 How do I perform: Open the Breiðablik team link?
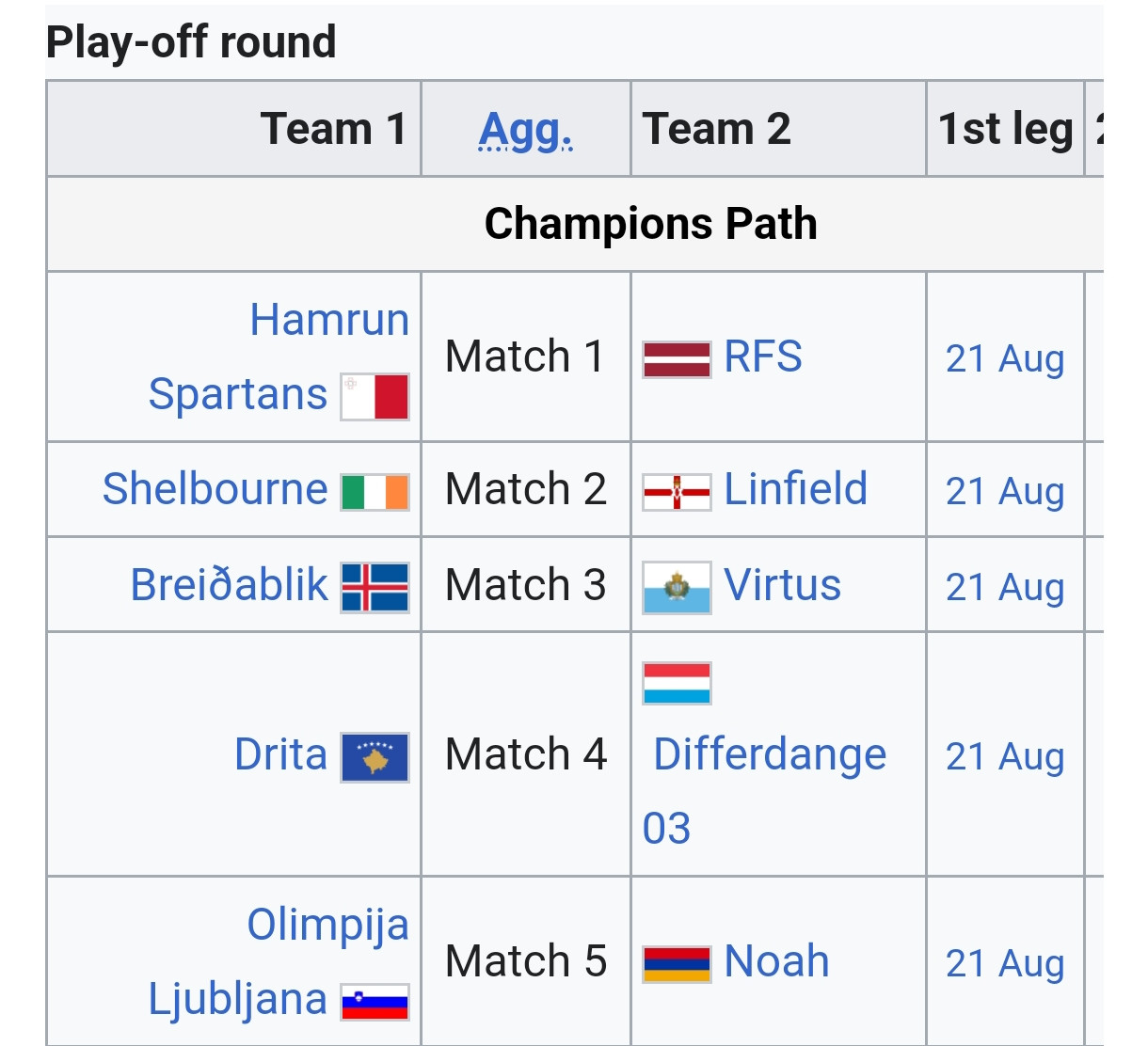pyautogui.click(x=229, y=585)
